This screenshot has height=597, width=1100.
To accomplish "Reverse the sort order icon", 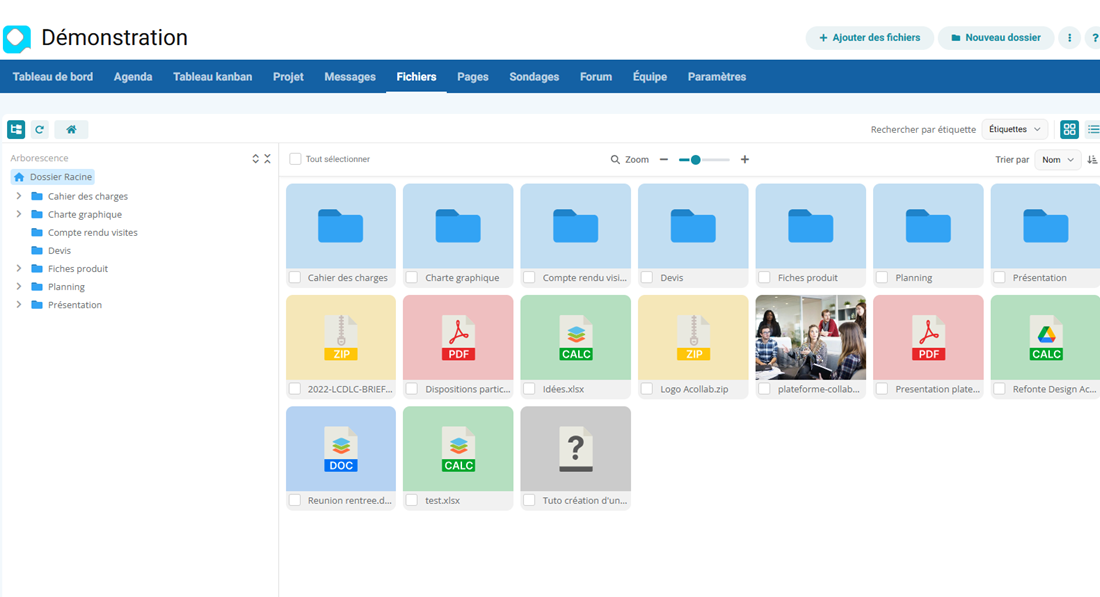I will coord(1092,160).
